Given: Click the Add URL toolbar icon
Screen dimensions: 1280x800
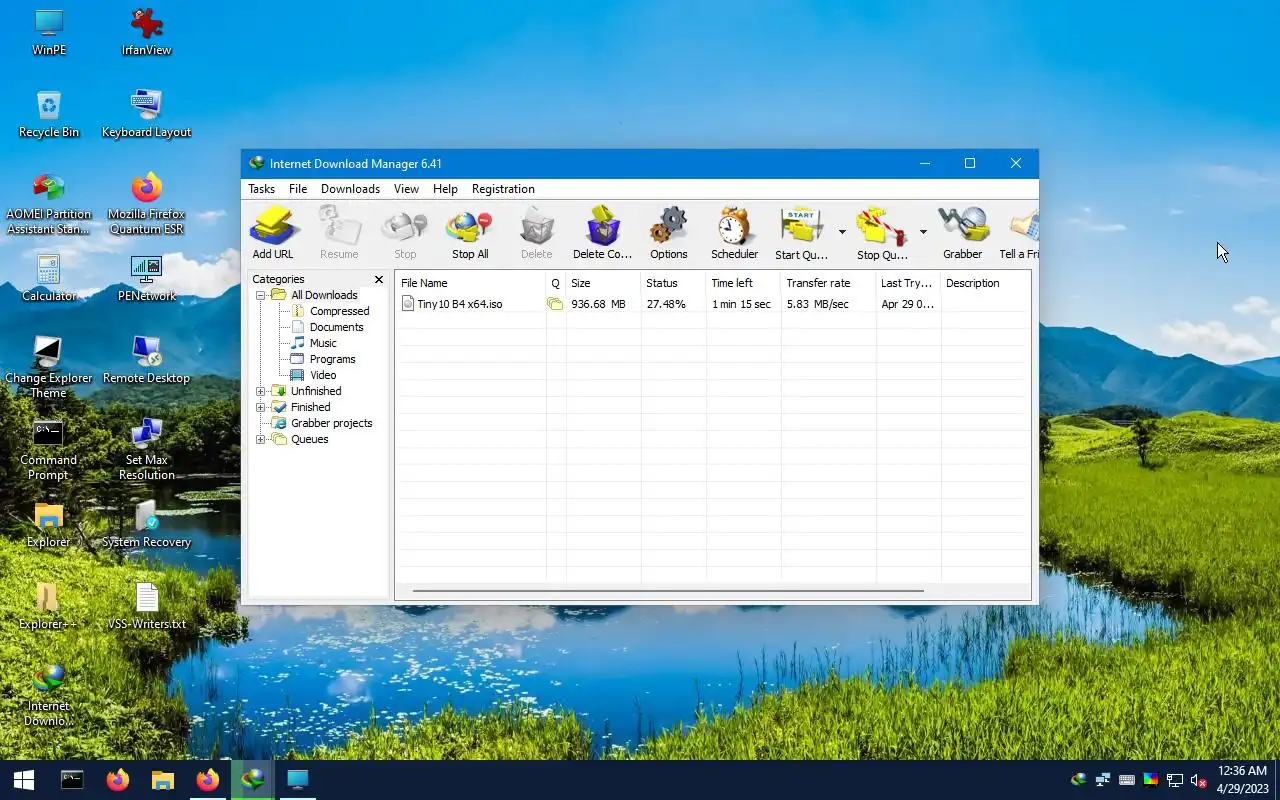Looking at the screenshot, I should point(273,233).
